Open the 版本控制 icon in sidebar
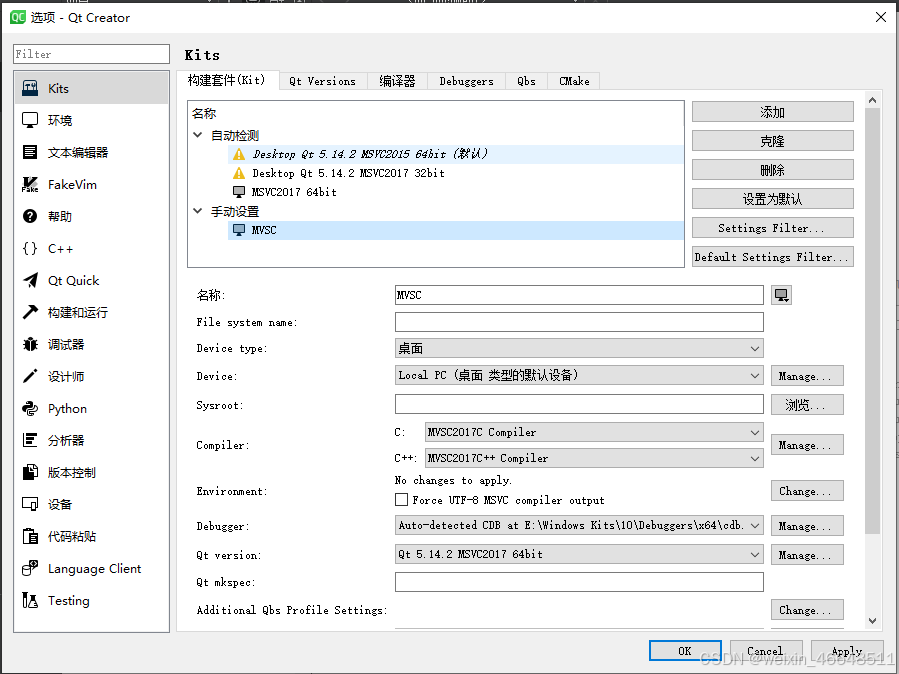This screenshot has width=899, height=674. [x=30, y=472]
